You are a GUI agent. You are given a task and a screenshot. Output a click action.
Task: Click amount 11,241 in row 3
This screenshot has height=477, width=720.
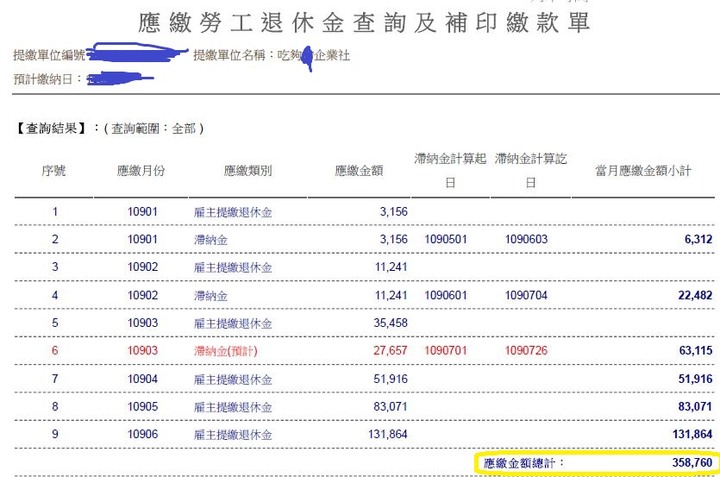pos(391,267)
